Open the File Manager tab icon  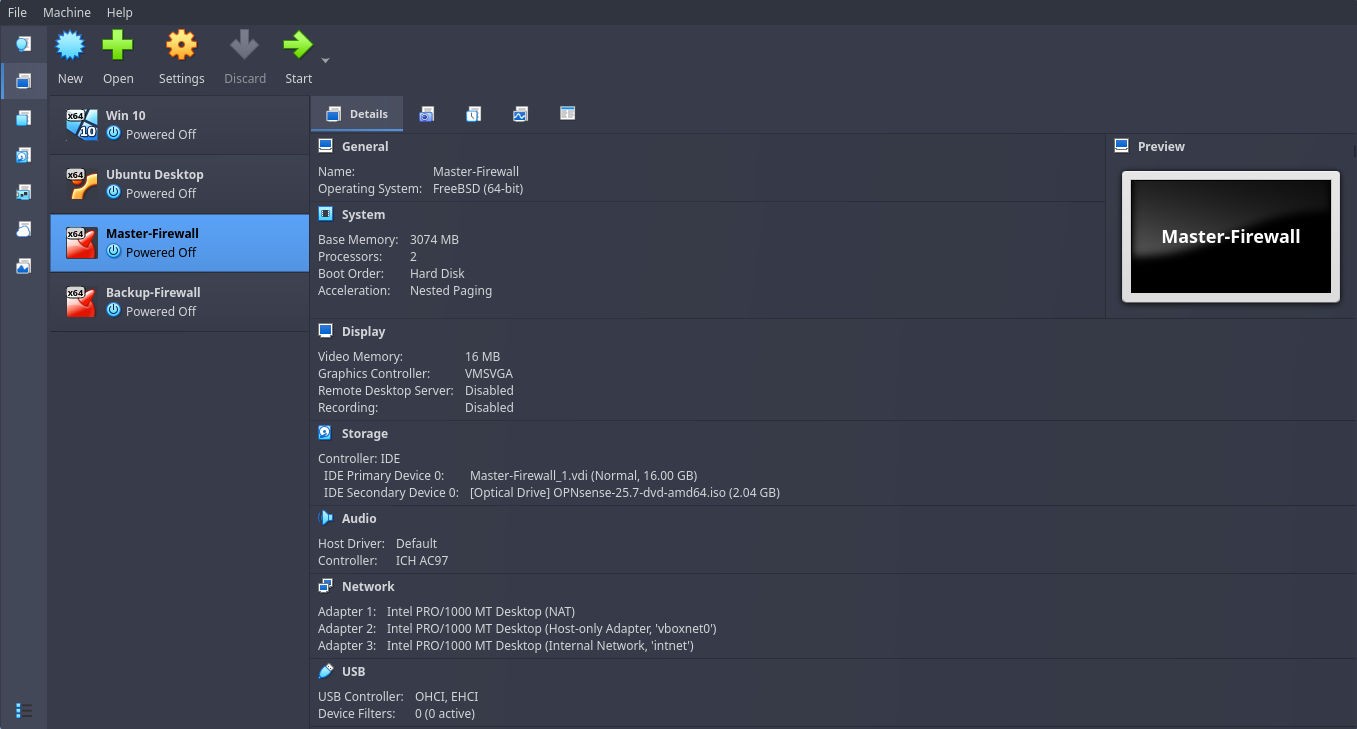click(567, 114)
